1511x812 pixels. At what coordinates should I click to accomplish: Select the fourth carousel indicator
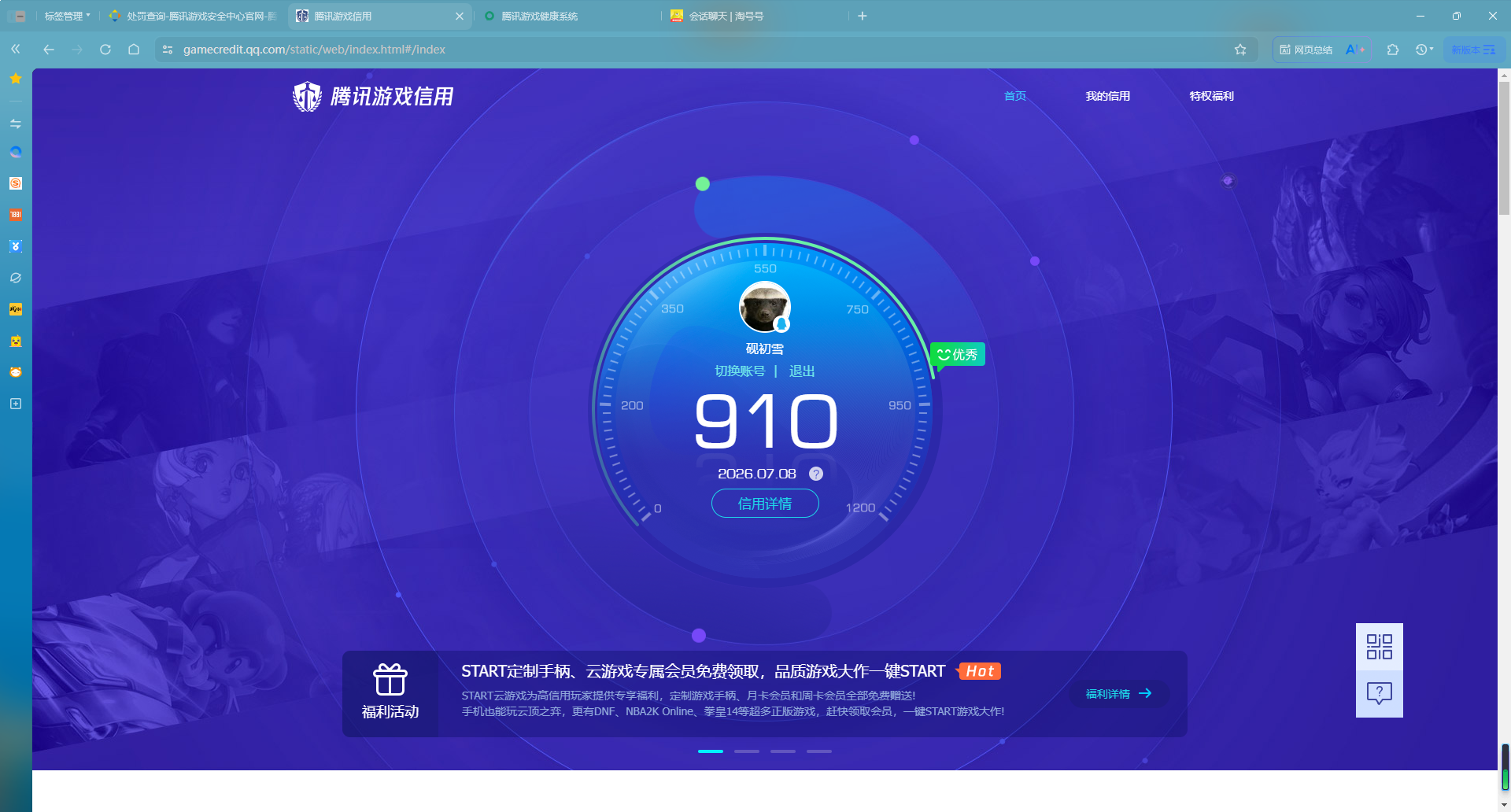[819, 751]
